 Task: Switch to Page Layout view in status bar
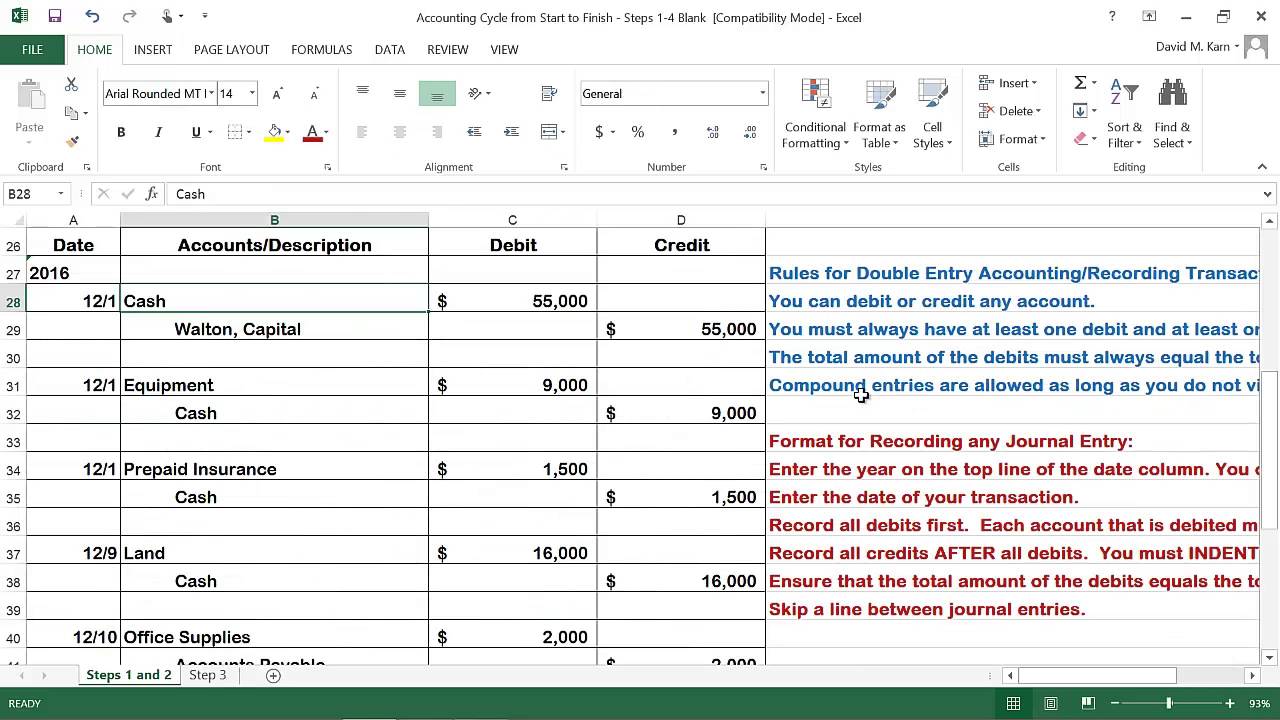click(x=1051, y=704)
